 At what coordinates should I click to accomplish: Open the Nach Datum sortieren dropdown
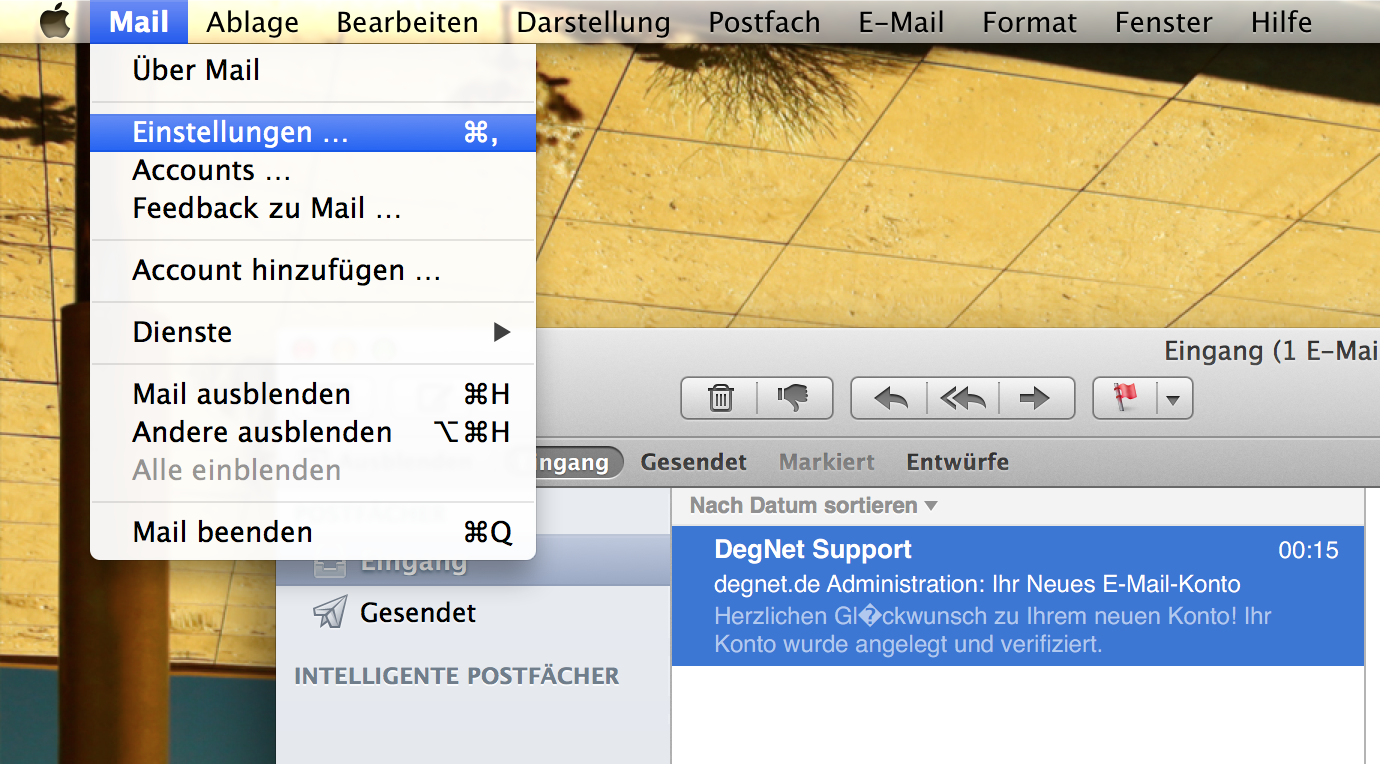(813, 506)
